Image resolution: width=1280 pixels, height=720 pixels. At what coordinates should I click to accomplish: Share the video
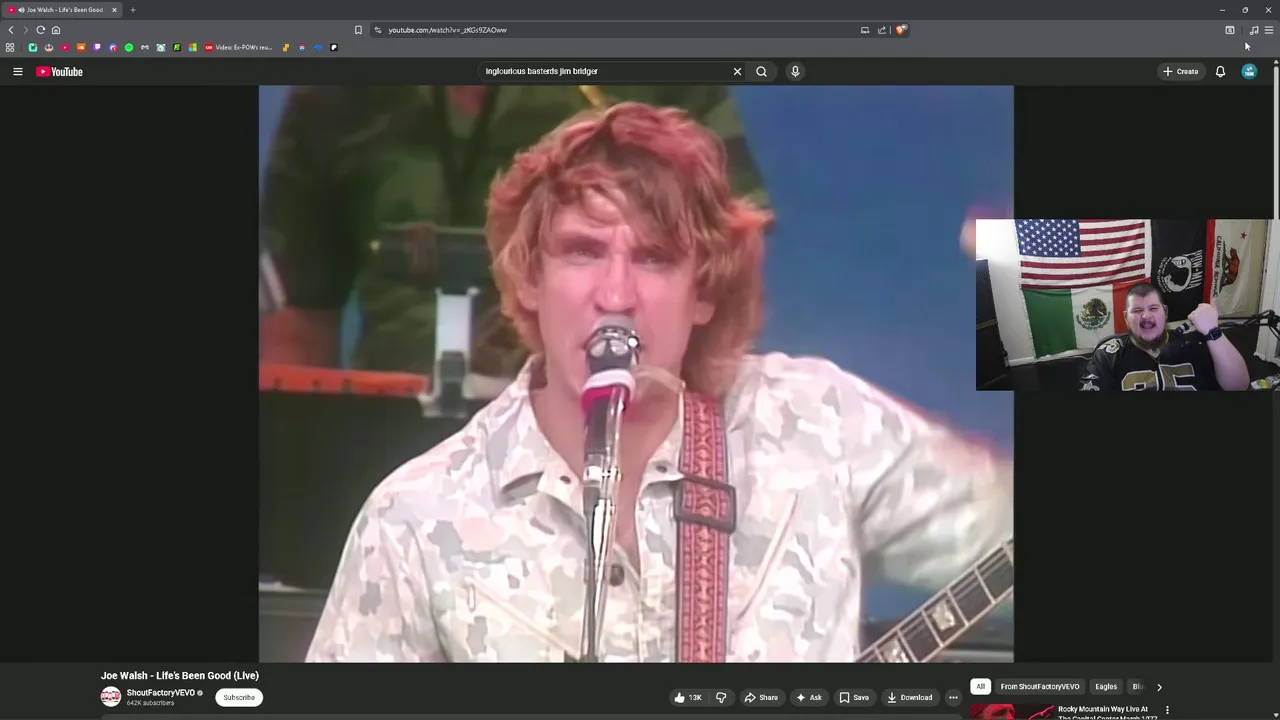(x=761, y=697)
